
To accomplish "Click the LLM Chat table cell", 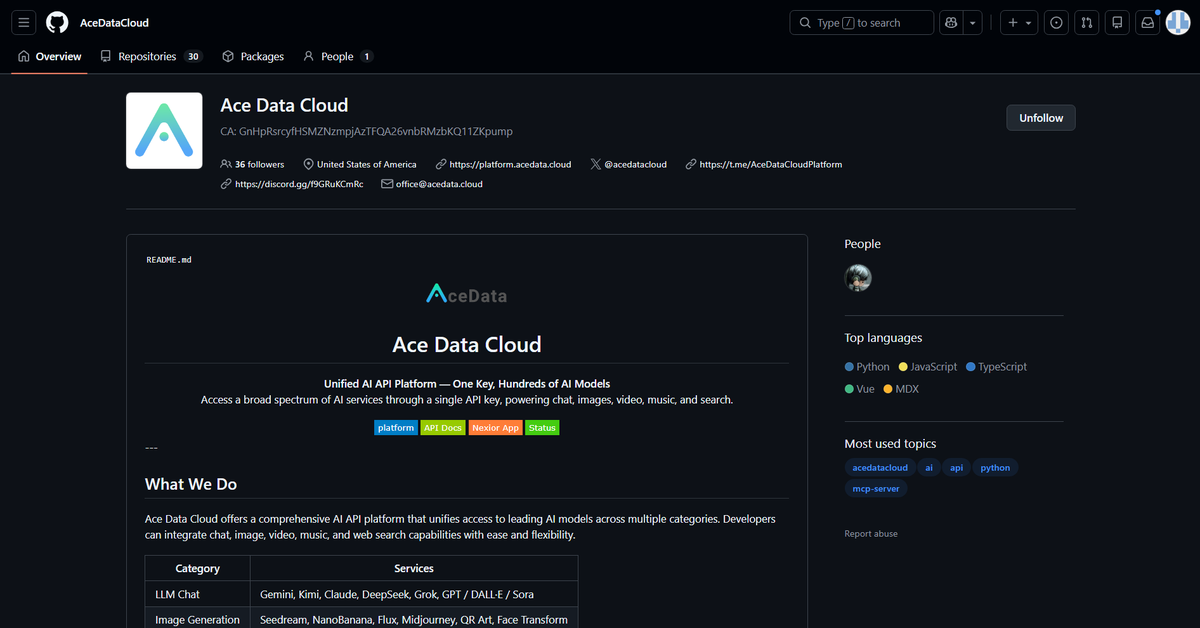I will pos(197,594).
